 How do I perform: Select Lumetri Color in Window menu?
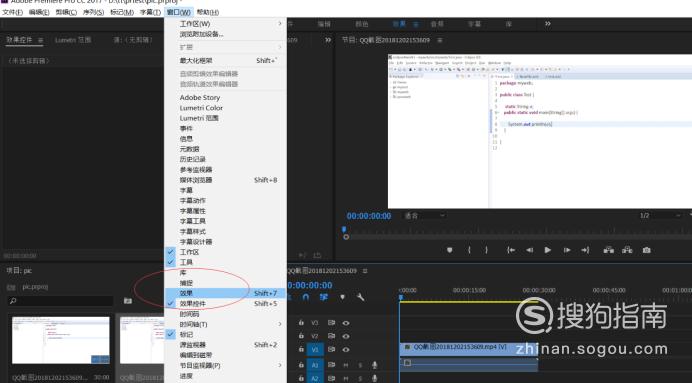[x=225, y=108]
